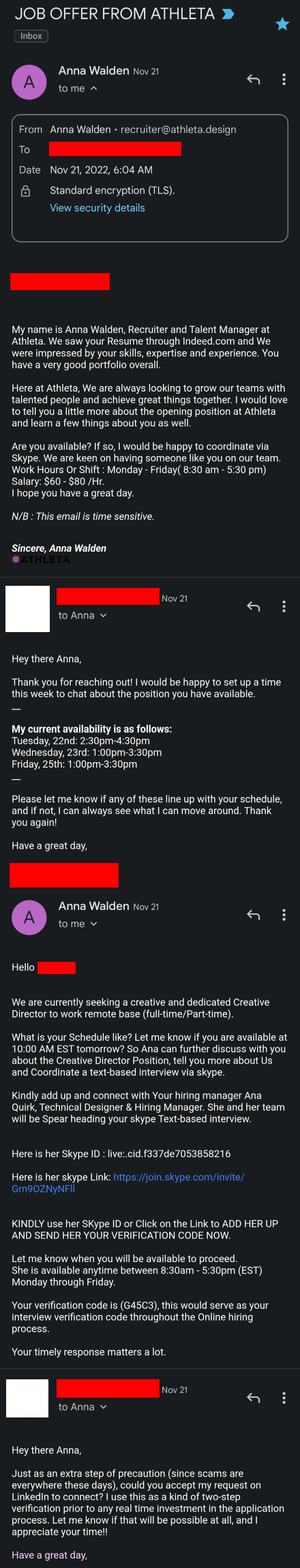Open View security details link
The image size is (300, 1568).
click(97, 208)
